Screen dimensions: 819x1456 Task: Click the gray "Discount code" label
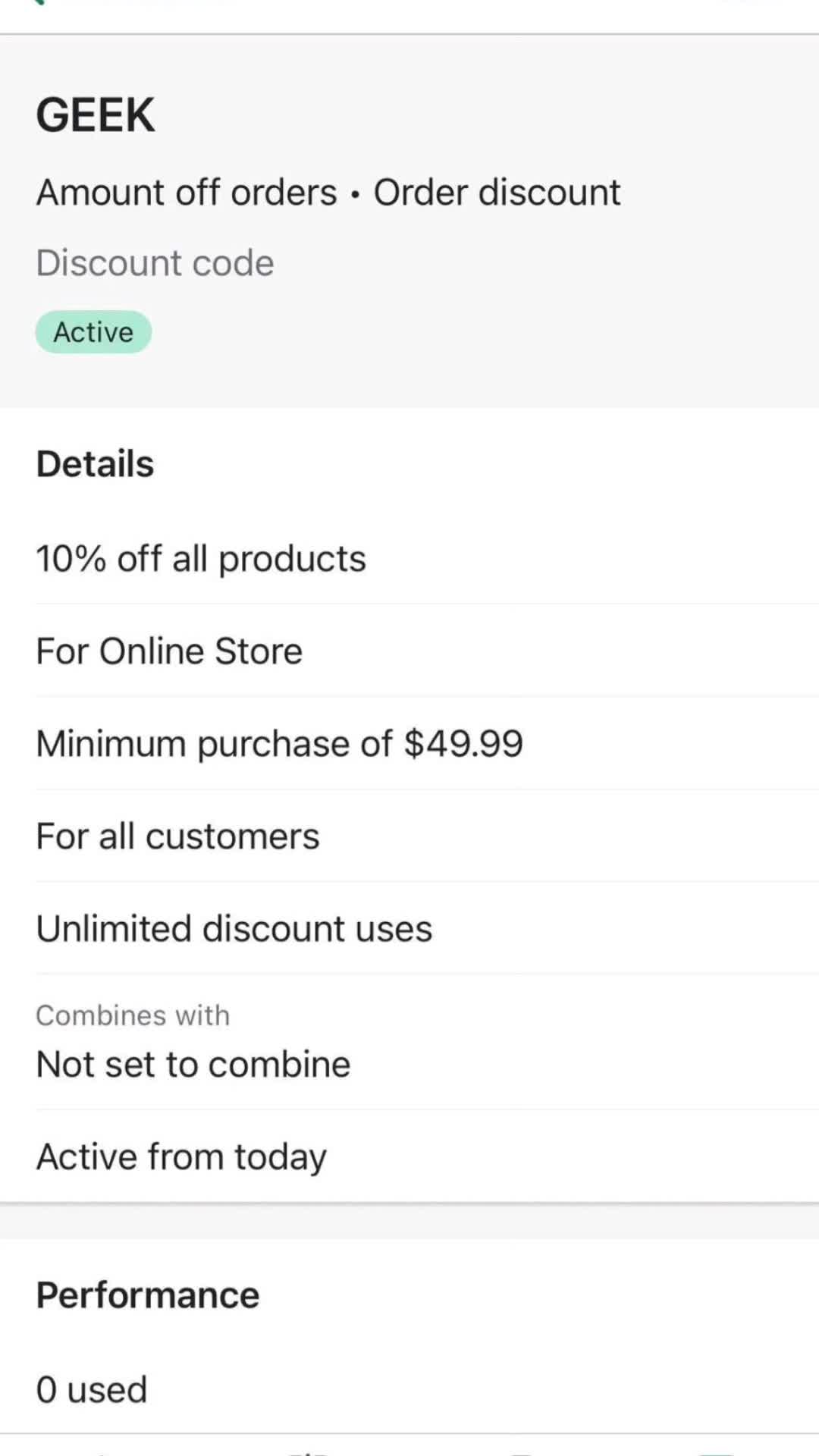(155, 263)
